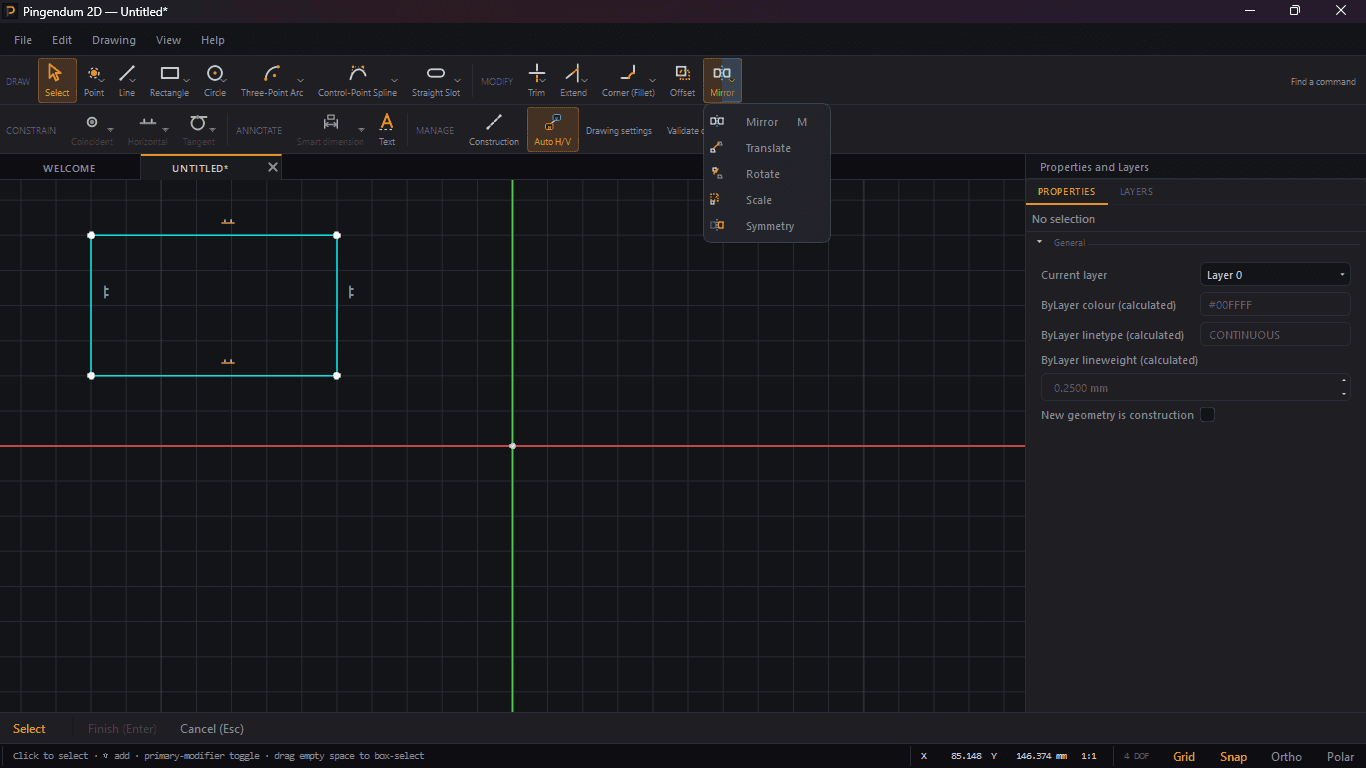This screenshot has width=1366, height=768.
Task: Open the File menu
Action: [x=23, y=40]
